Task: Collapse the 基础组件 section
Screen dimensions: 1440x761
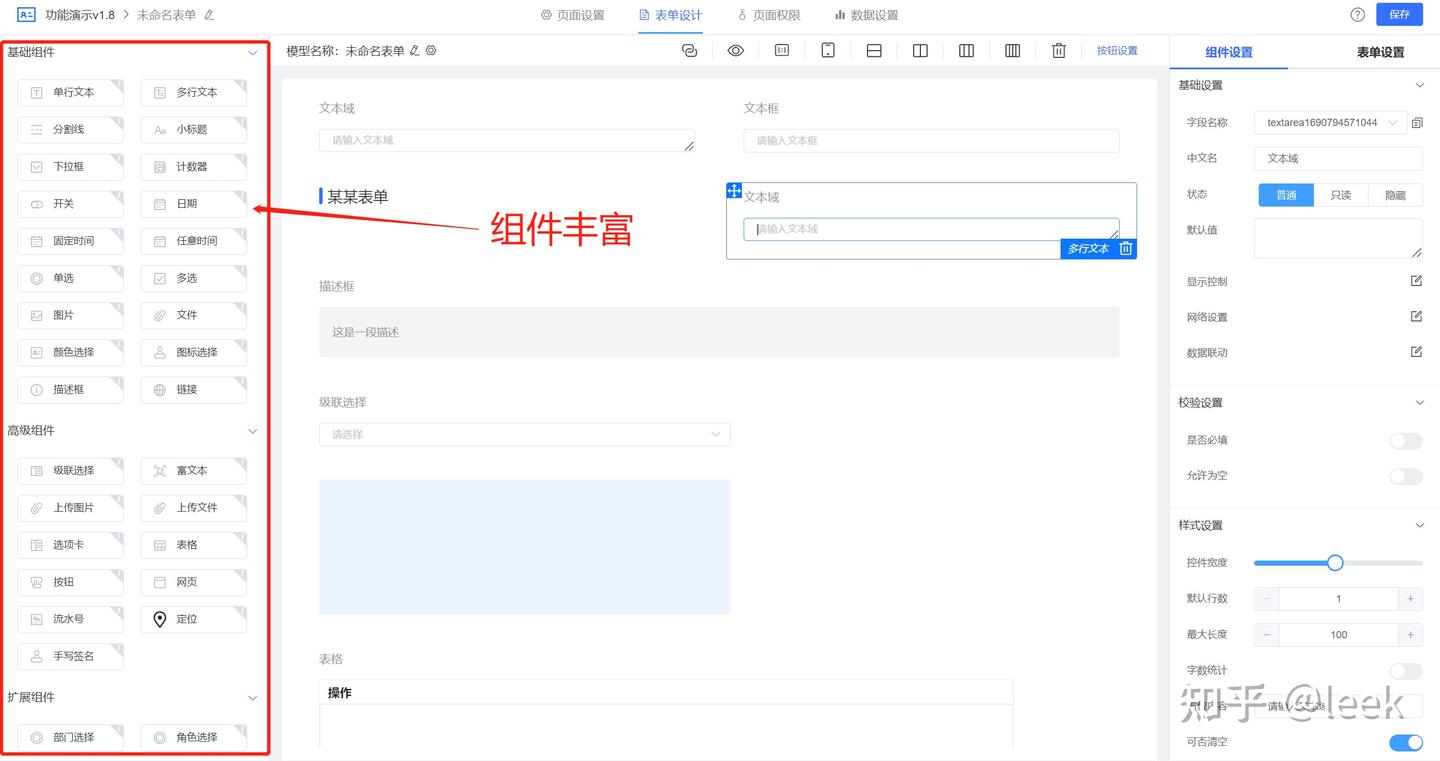Action: pos(253,52)
